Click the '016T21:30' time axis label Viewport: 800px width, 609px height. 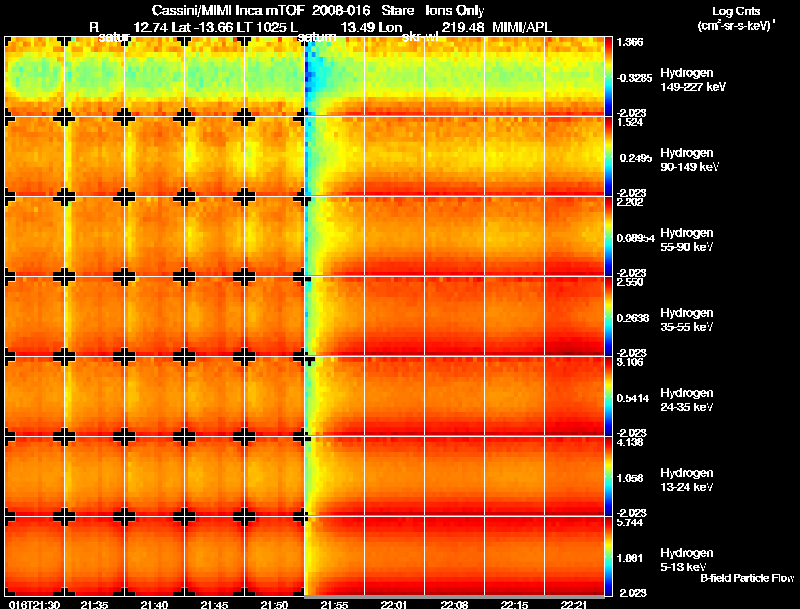[34, 604]
